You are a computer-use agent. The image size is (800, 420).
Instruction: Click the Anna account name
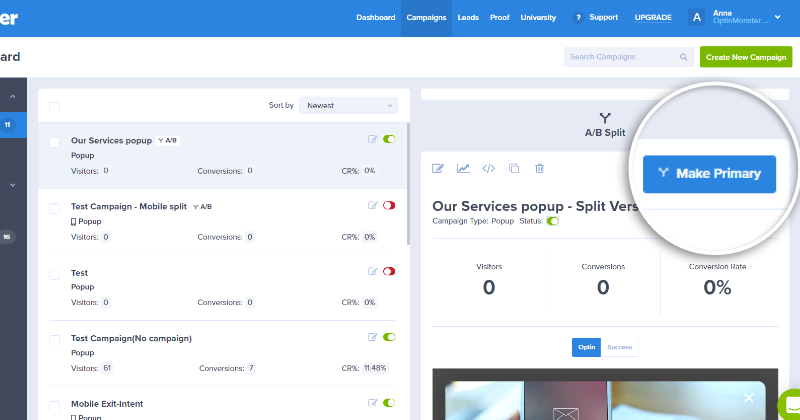[722, 13]
